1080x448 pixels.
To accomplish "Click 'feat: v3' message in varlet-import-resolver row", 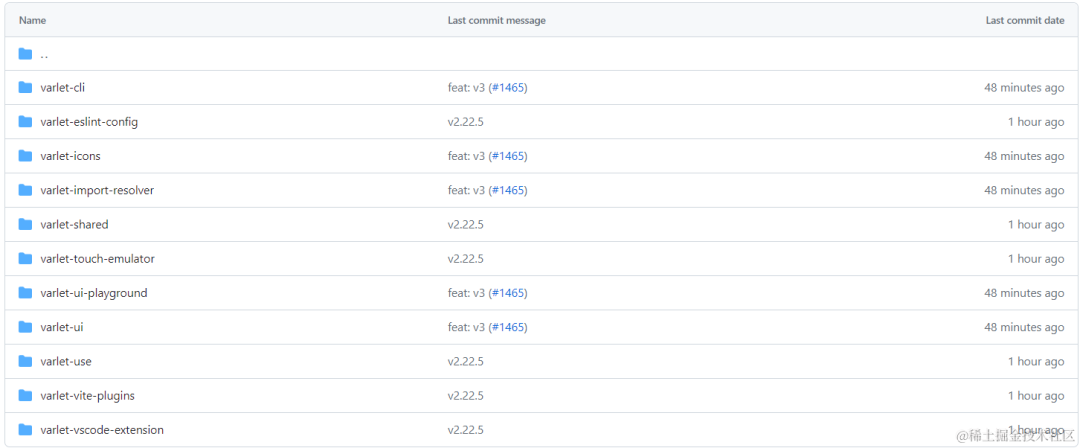I will point(466,190).
